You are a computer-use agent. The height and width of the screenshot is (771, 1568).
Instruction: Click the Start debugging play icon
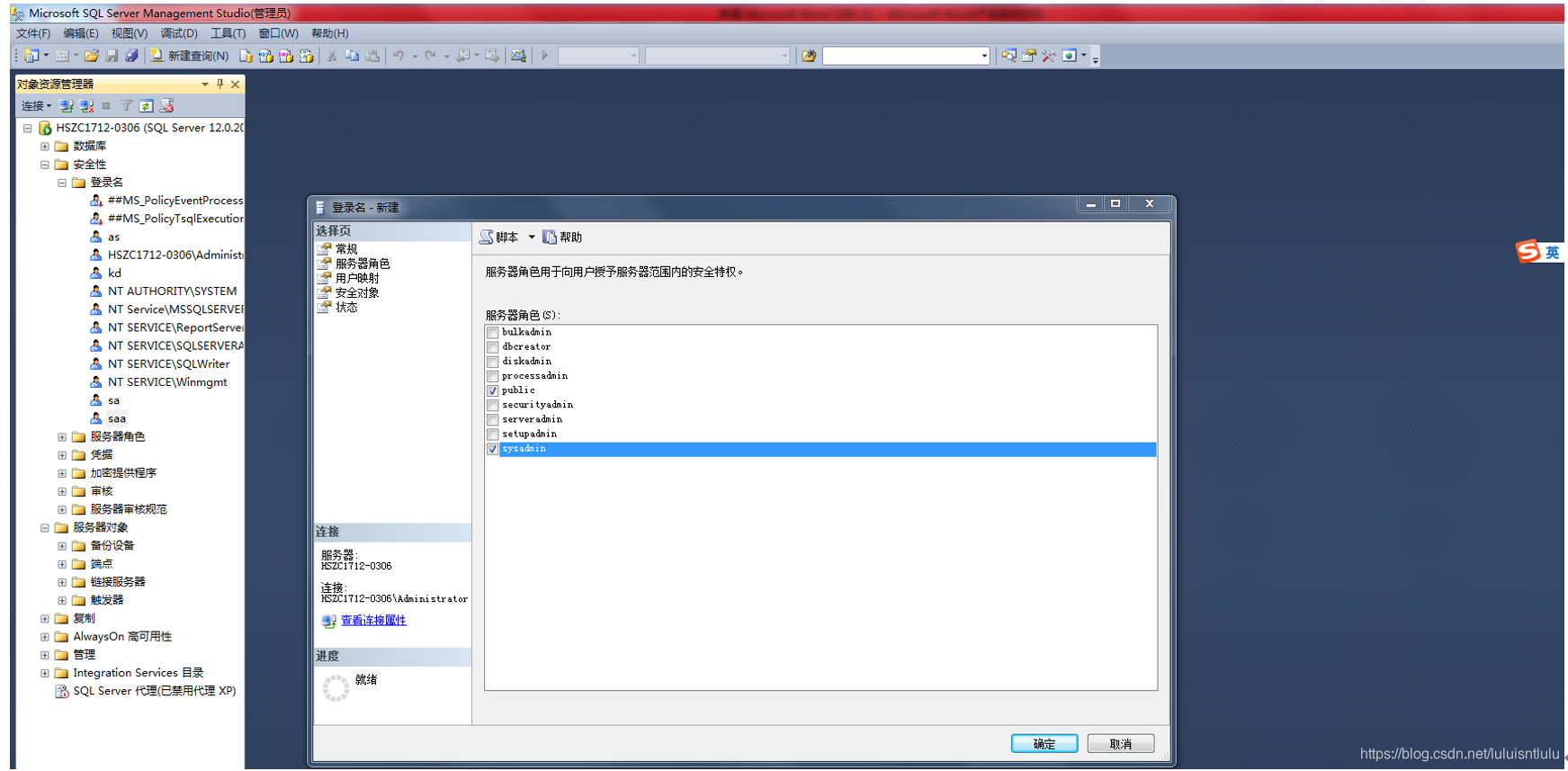point(544,56)
